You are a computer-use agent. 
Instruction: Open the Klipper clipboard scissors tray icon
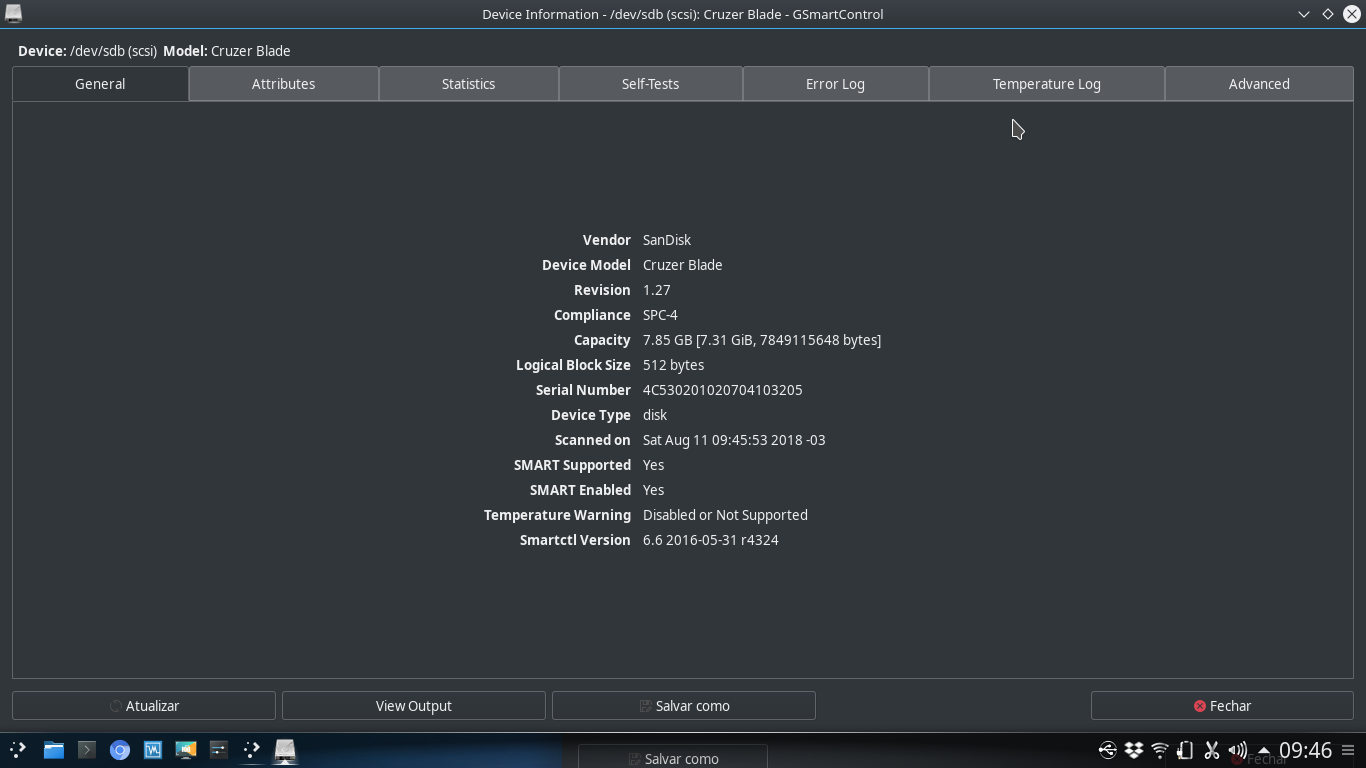point(1211,750)
